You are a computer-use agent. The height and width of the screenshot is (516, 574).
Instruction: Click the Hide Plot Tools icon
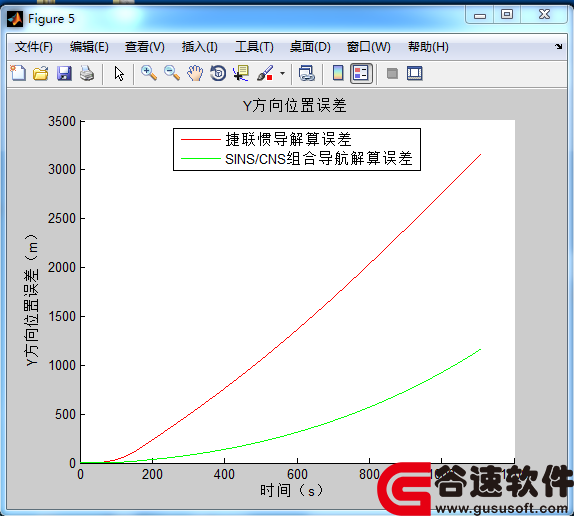392,74
